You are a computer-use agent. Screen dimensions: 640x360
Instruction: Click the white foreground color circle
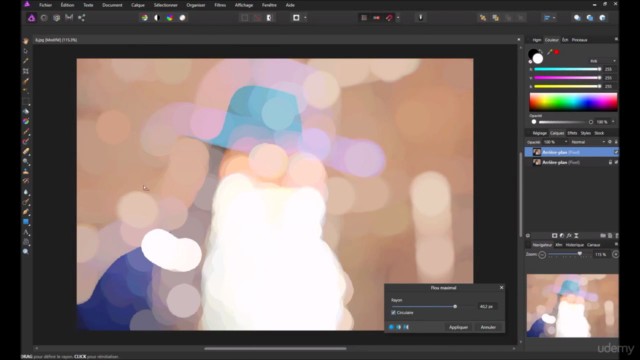coord(538,59)
